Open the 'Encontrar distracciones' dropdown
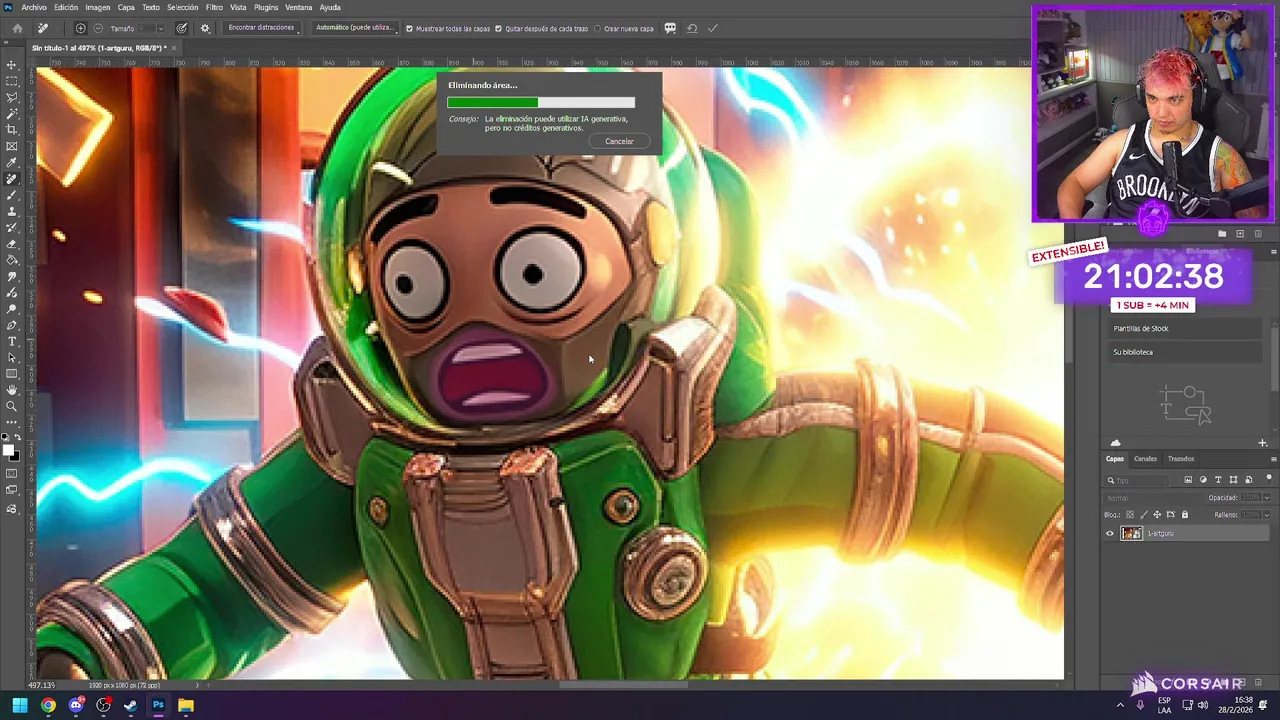The width and height of the screenshot is (1280, 720). (x=262, y=28)
